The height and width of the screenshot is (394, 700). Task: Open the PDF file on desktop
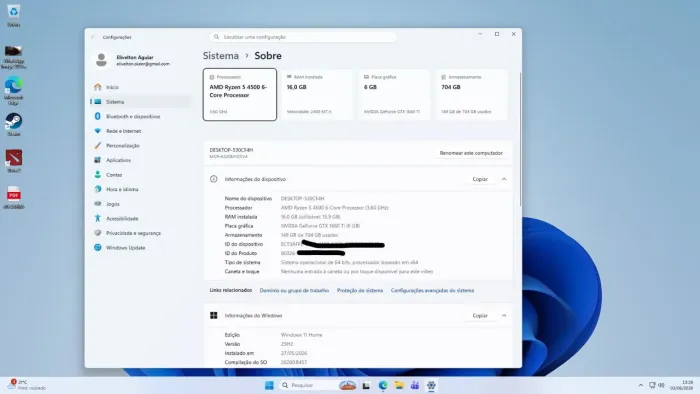pos(13,198)
